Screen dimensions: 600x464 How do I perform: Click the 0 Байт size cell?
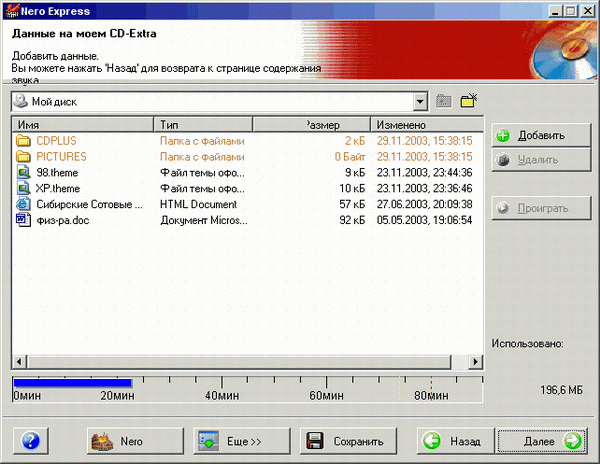(x=350, y=156)
